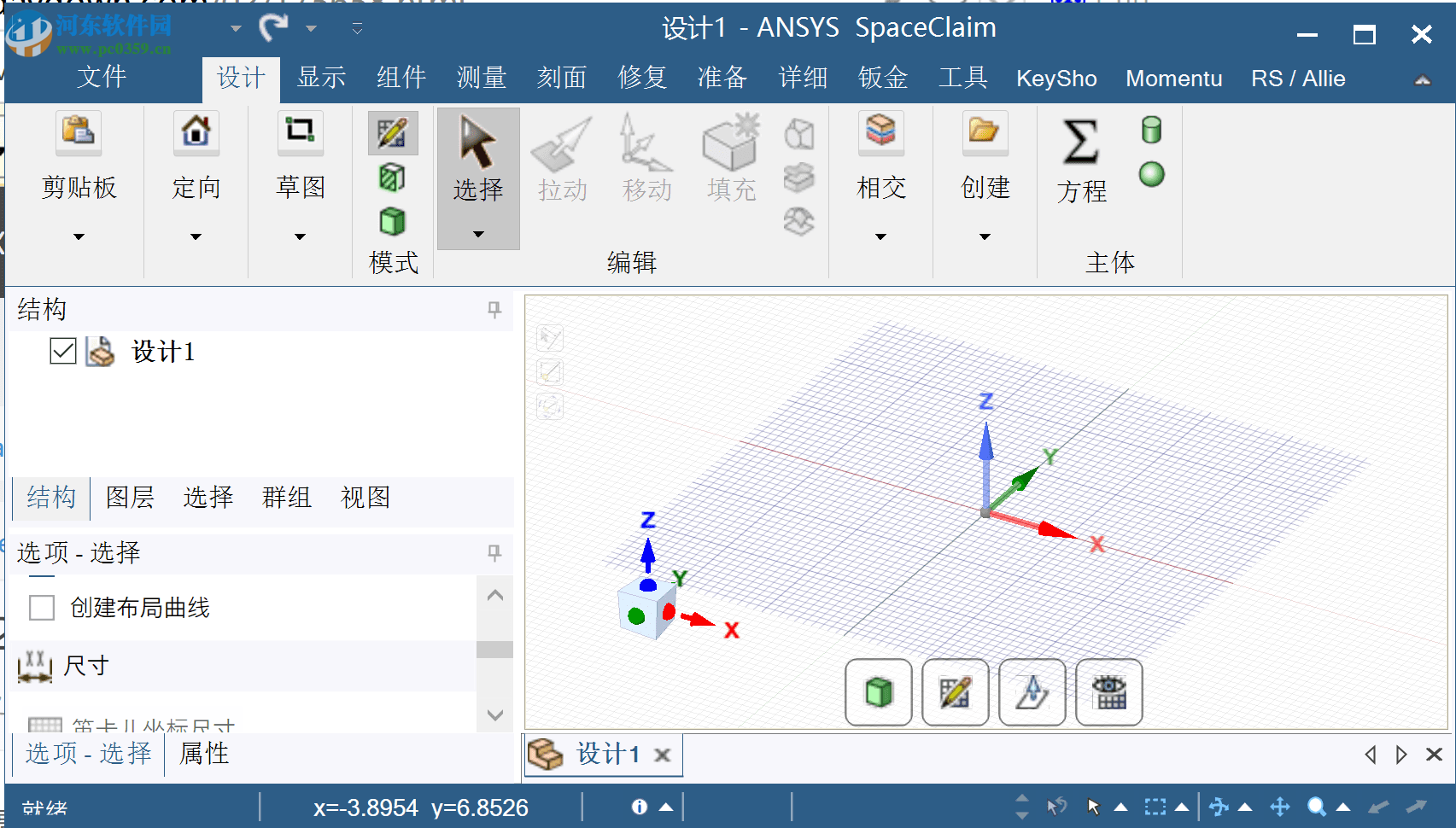Screen dimensions: 1456x828
Task: Click the 相交 intersect icon
Action: pos(880,131)
